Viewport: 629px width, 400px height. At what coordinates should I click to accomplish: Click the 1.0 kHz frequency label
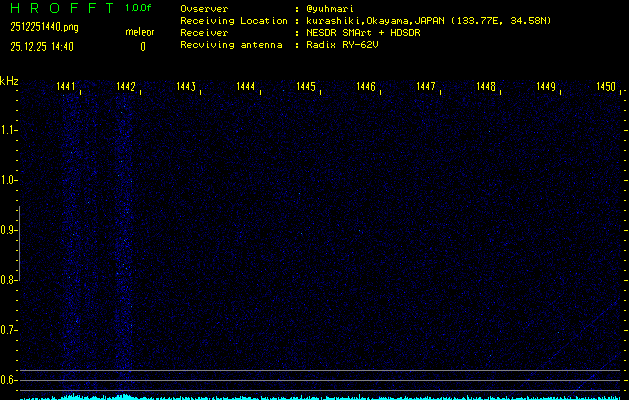coord(7,180)
